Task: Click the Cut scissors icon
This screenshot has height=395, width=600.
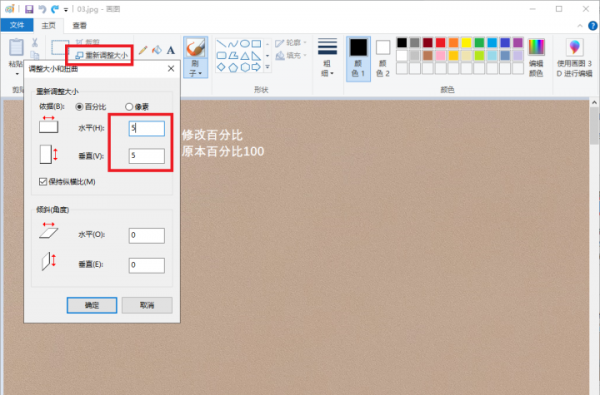Action: [x=35, y=42]
